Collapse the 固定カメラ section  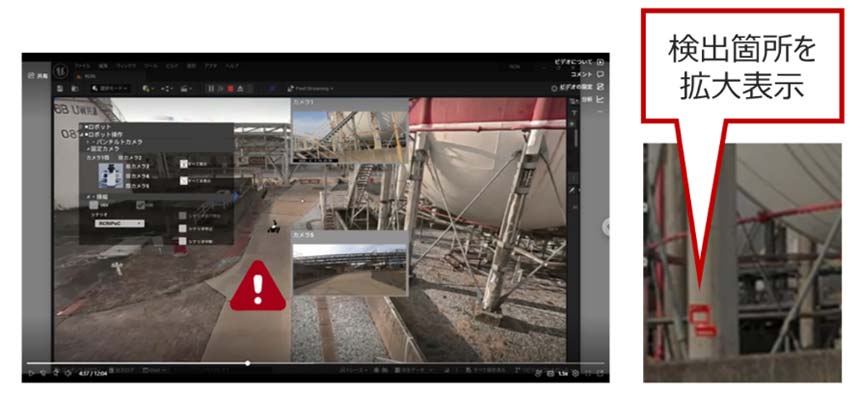88,149
